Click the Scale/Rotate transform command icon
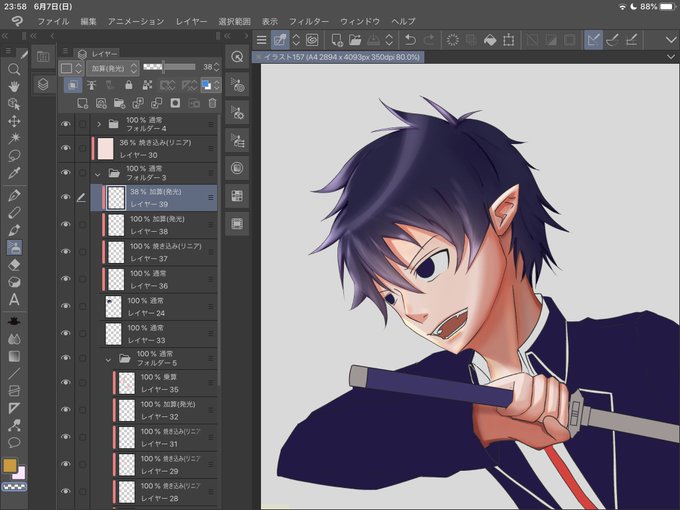The width and height of the screenshot is (680, 510). [x=509, y=40]
